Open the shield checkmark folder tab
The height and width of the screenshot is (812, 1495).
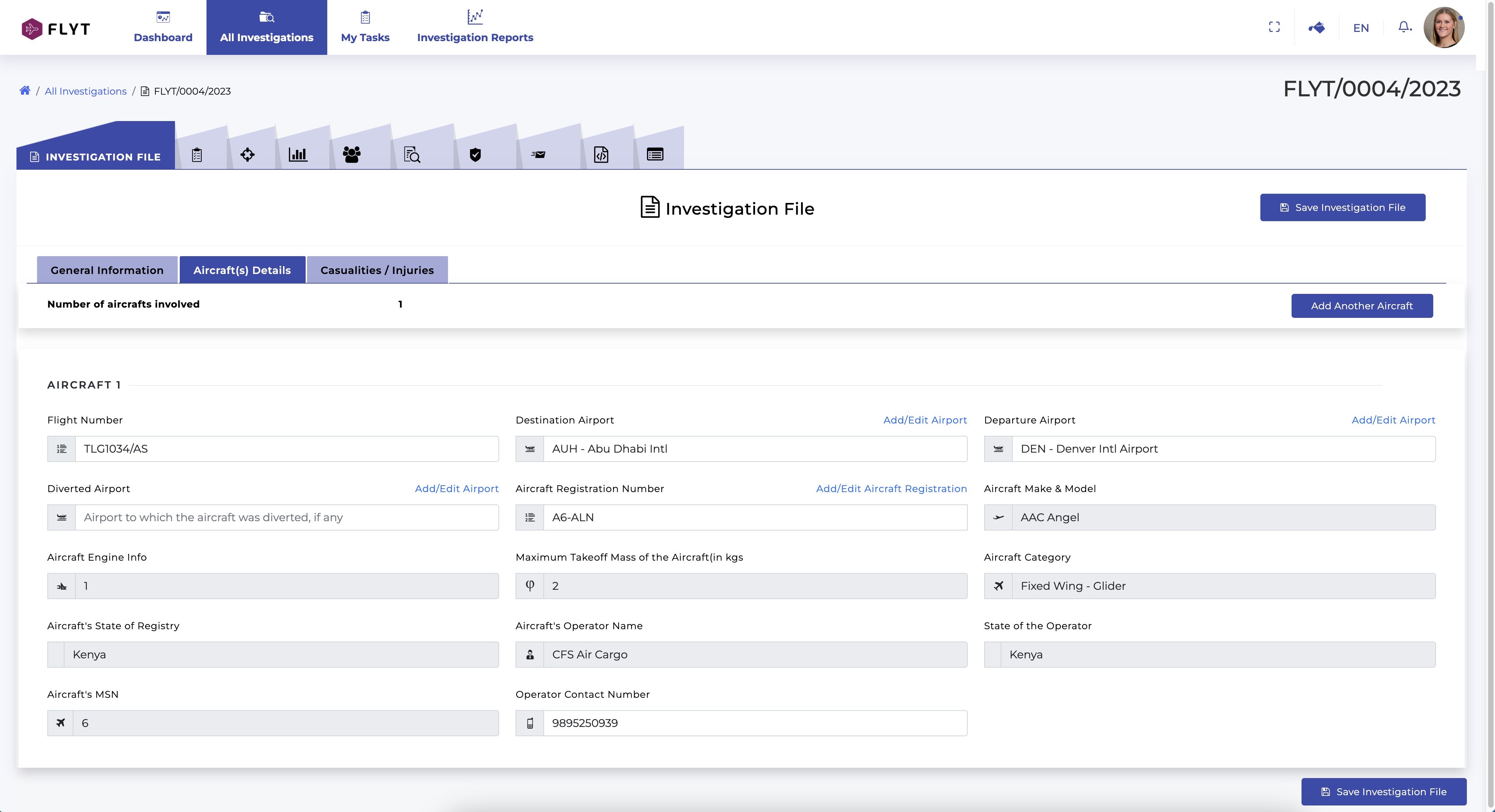pos(475,155)
